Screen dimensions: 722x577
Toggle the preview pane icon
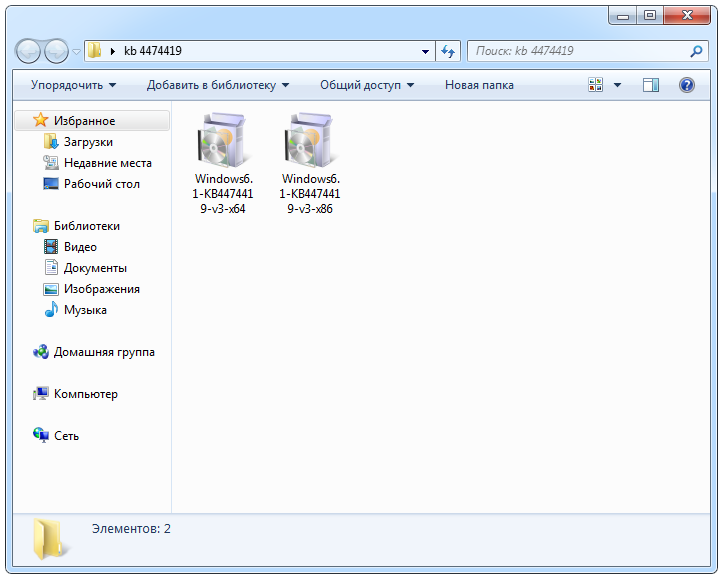tap(651, 85)
